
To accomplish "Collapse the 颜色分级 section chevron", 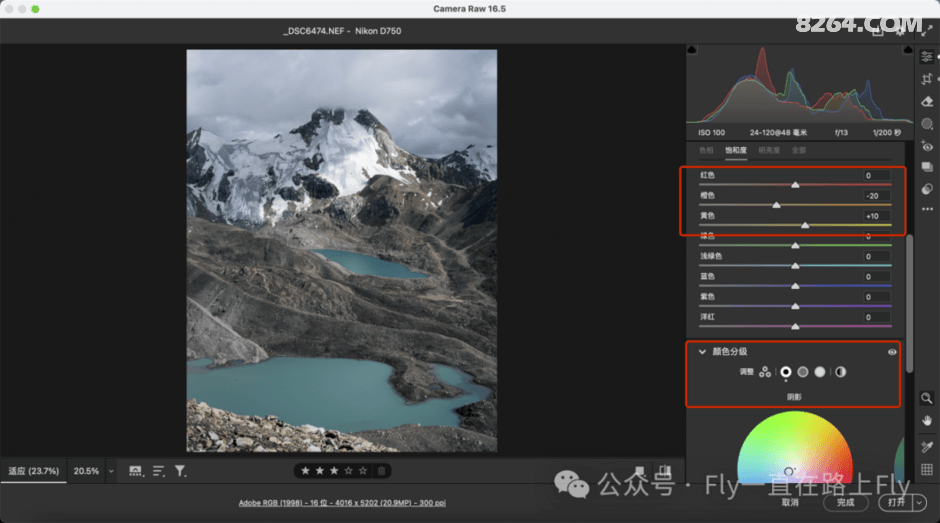I will (702, 352).
